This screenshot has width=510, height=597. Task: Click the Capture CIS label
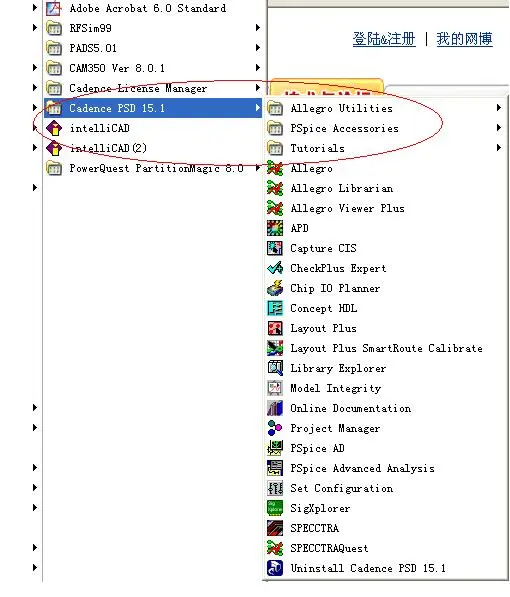coord(323,248)
